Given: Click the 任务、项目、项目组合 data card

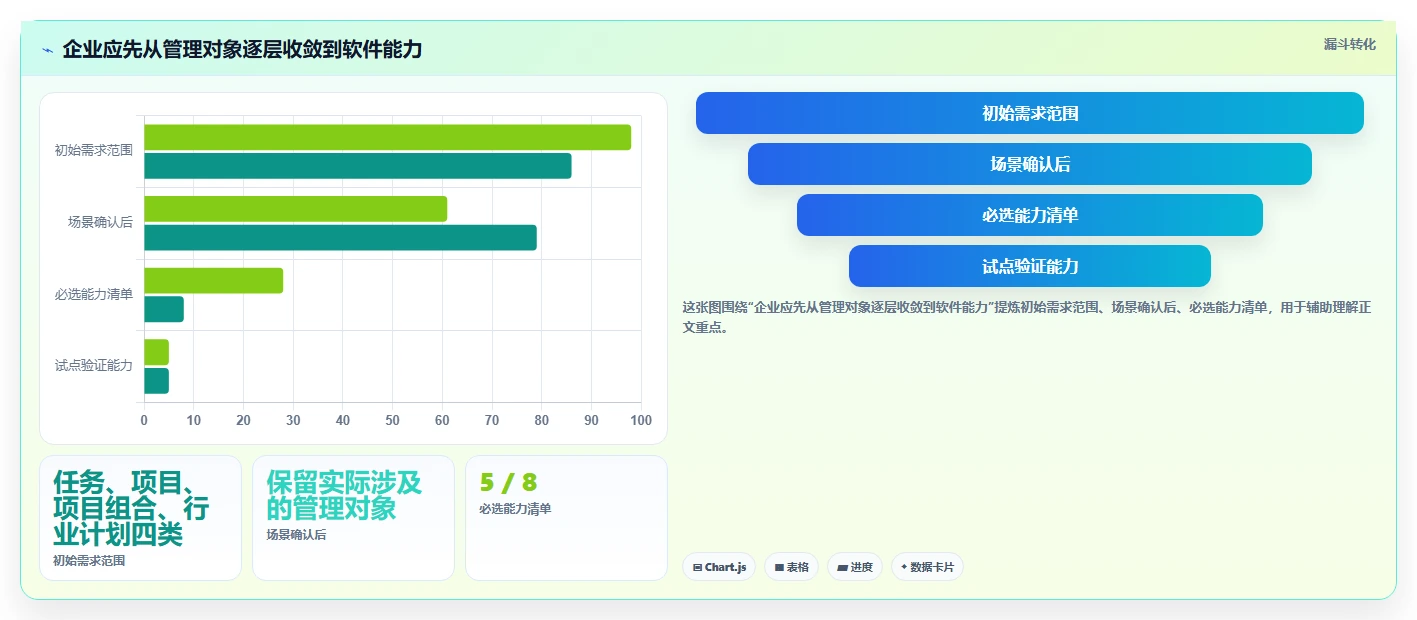Looking at the screenshot, I should (140, 518).
